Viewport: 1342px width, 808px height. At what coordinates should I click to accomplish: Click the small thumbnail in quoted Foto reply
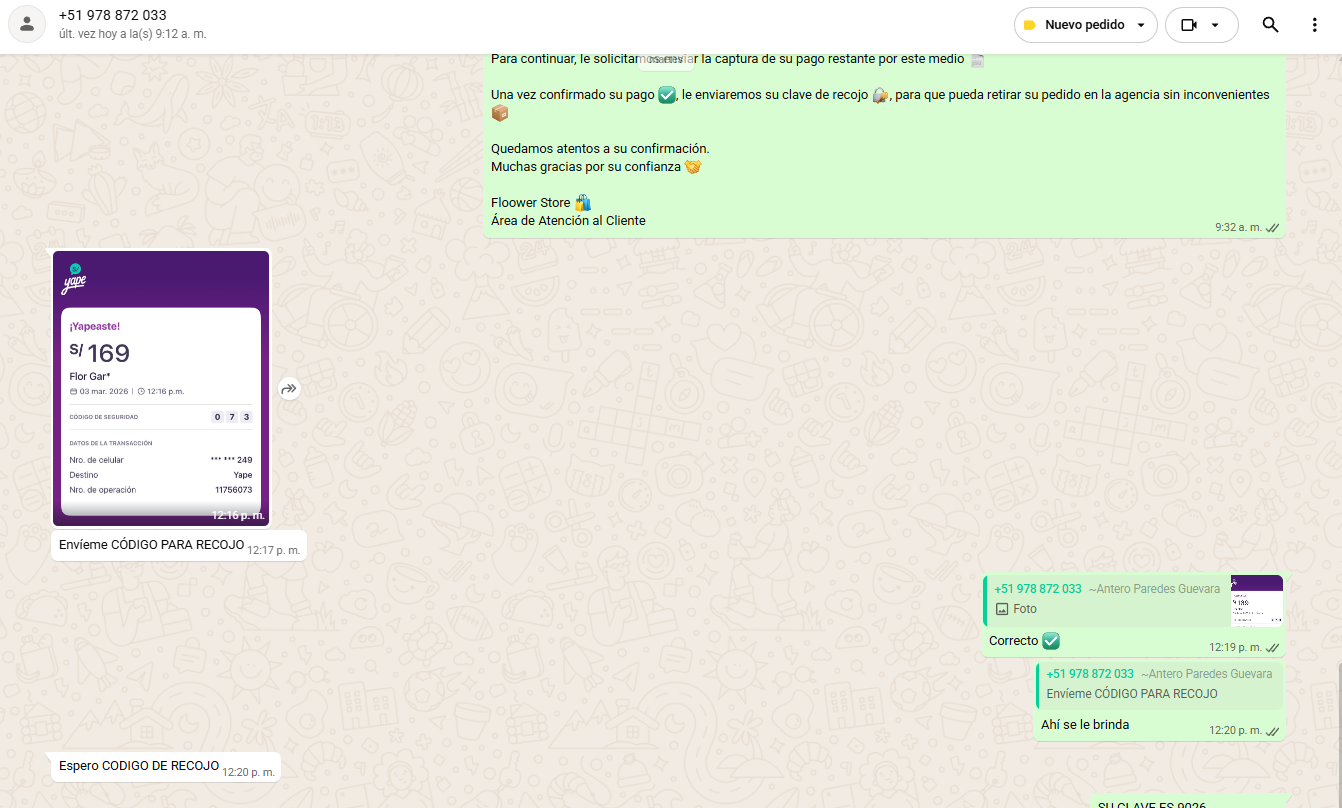[x=1256, y=601]
